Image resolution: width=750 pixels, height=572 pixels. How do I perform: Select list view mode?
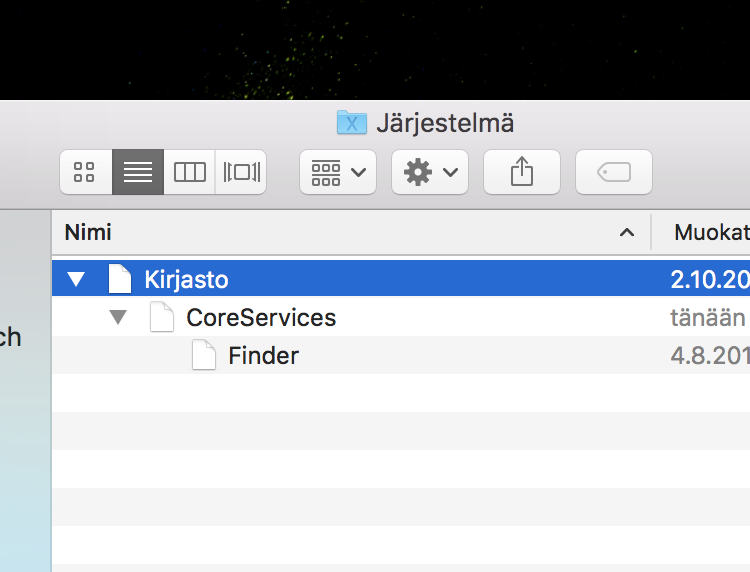(x=138, y=172)
